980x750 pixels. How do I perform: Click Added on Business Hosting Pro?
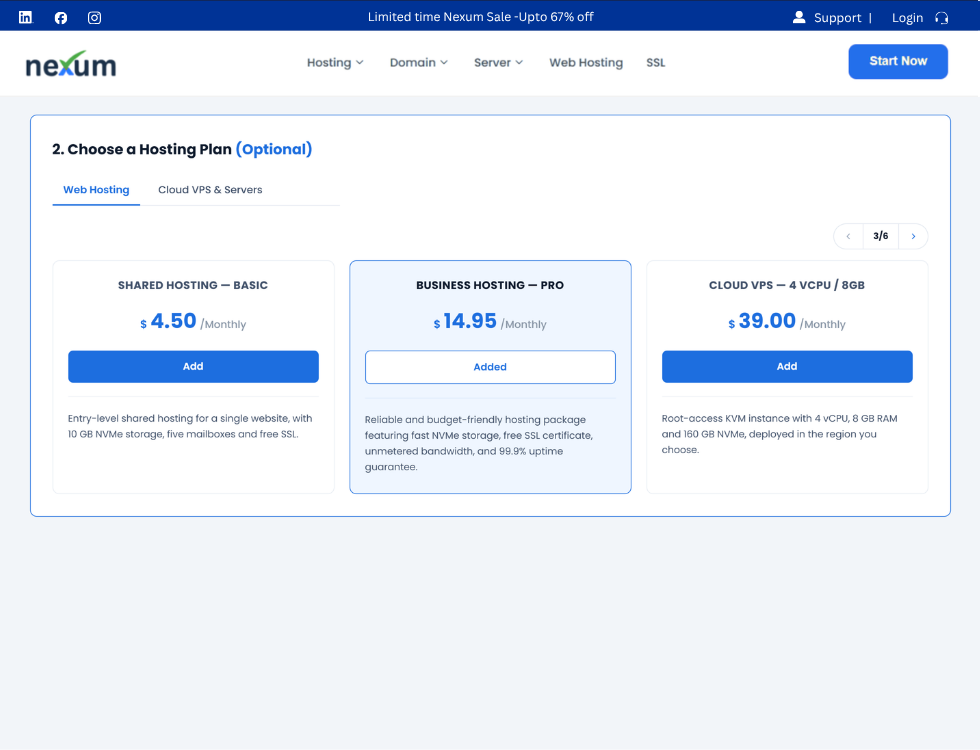click(x=490, y=367)
